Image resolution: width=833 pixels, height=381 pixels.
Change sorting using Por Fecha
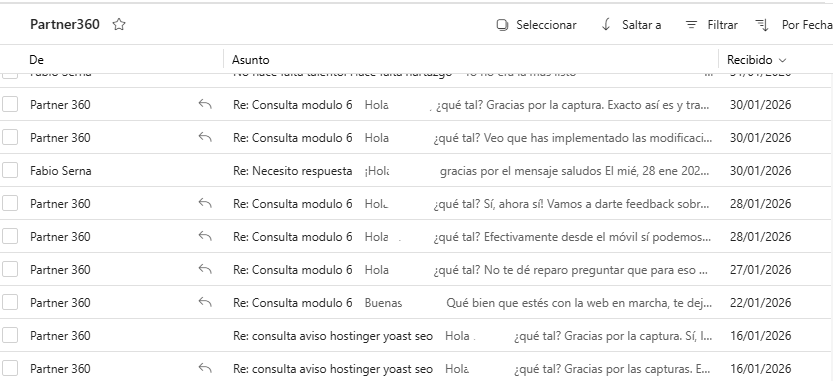[x=794, y=25]
